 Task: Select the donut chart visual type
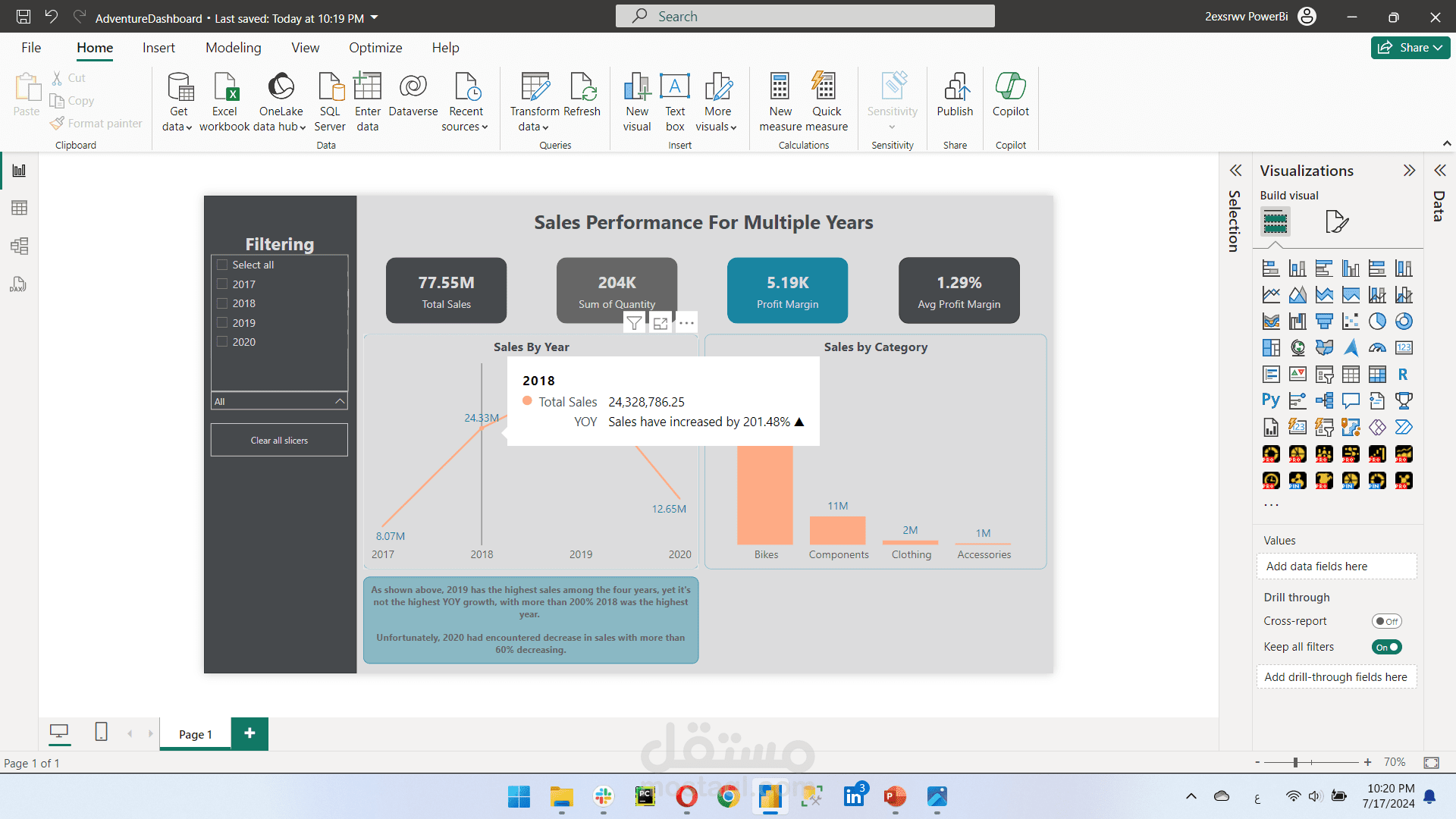(x=1404, y=322)
